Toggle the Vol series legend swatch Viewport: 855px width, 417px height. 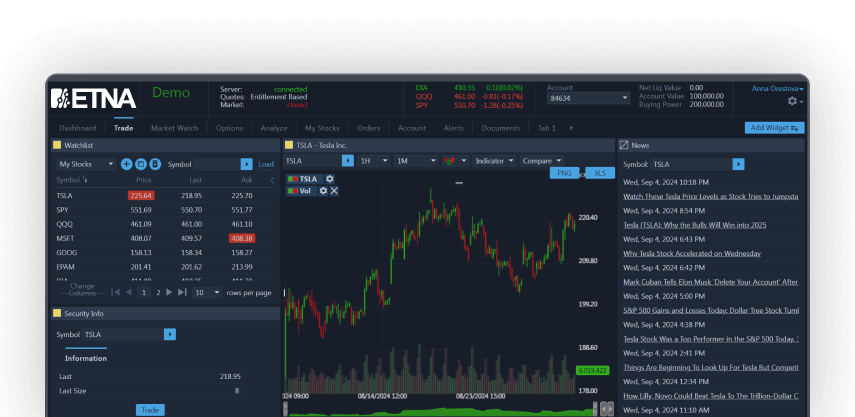click(292, 191)
